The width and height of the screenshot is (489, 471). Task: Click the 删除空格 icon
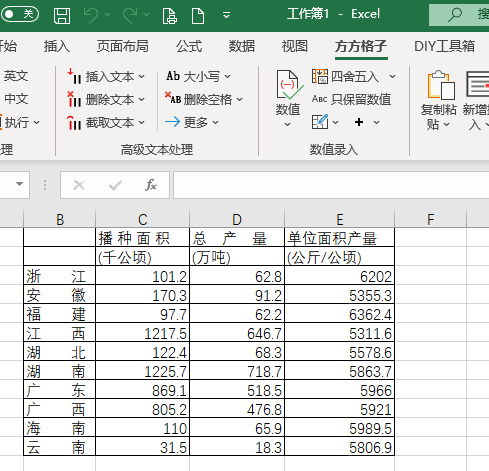[x=173, y=98]
